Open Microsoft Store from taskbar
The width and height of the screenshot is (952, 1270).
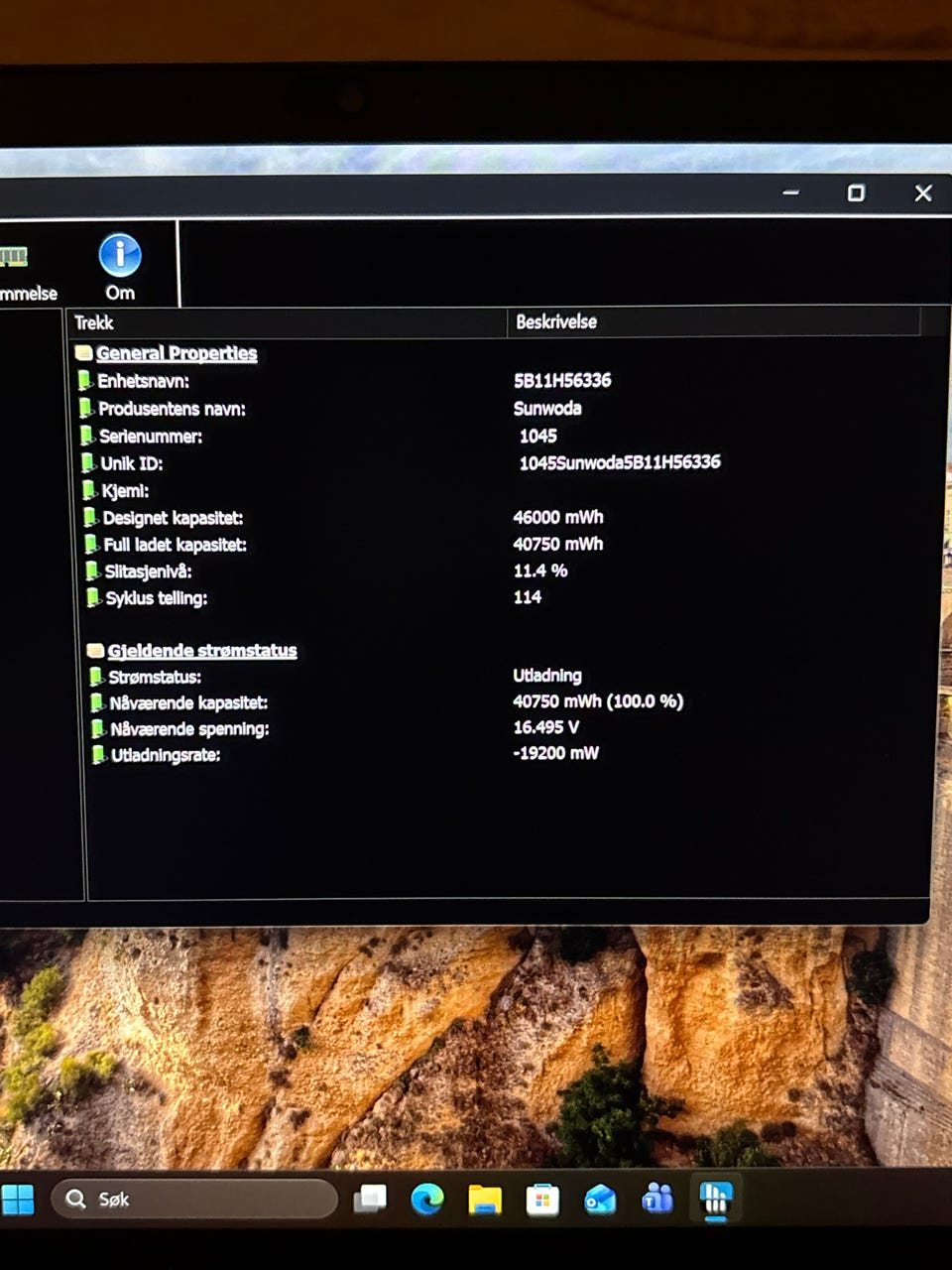(542, 1201)
